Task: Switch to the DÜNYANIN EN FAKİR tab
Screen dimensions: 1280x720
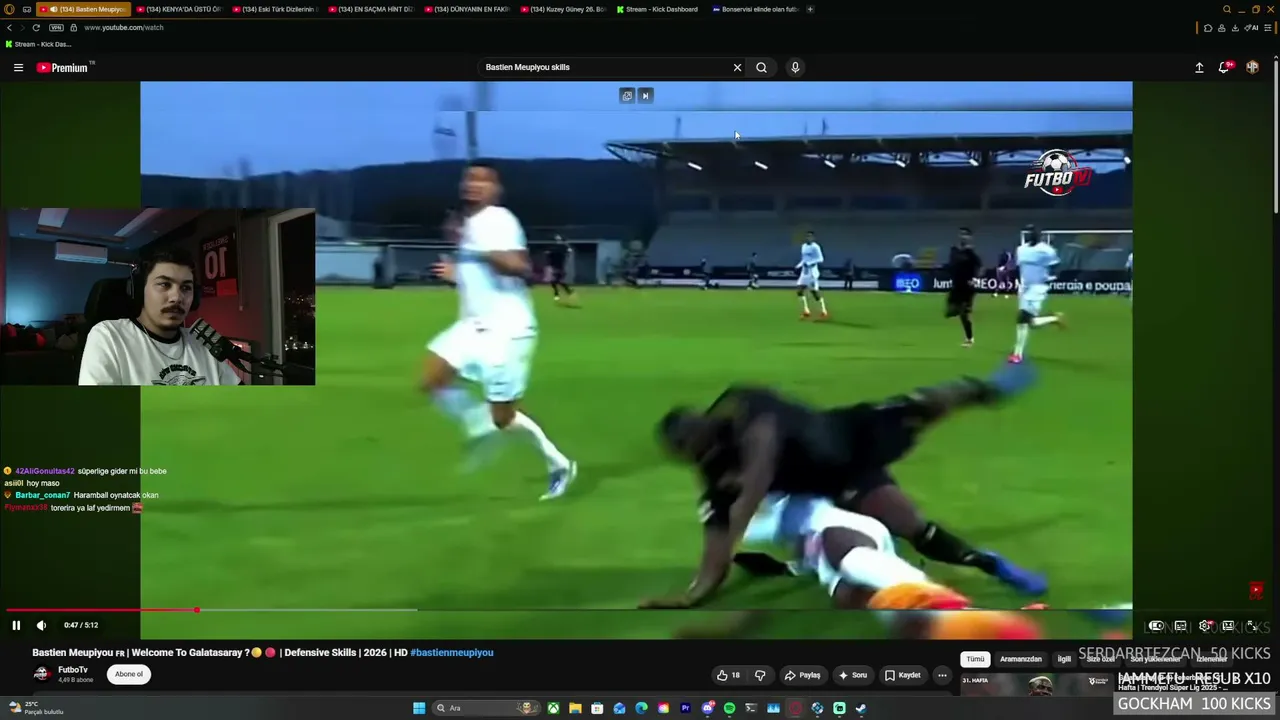Action: click(467, 9)
